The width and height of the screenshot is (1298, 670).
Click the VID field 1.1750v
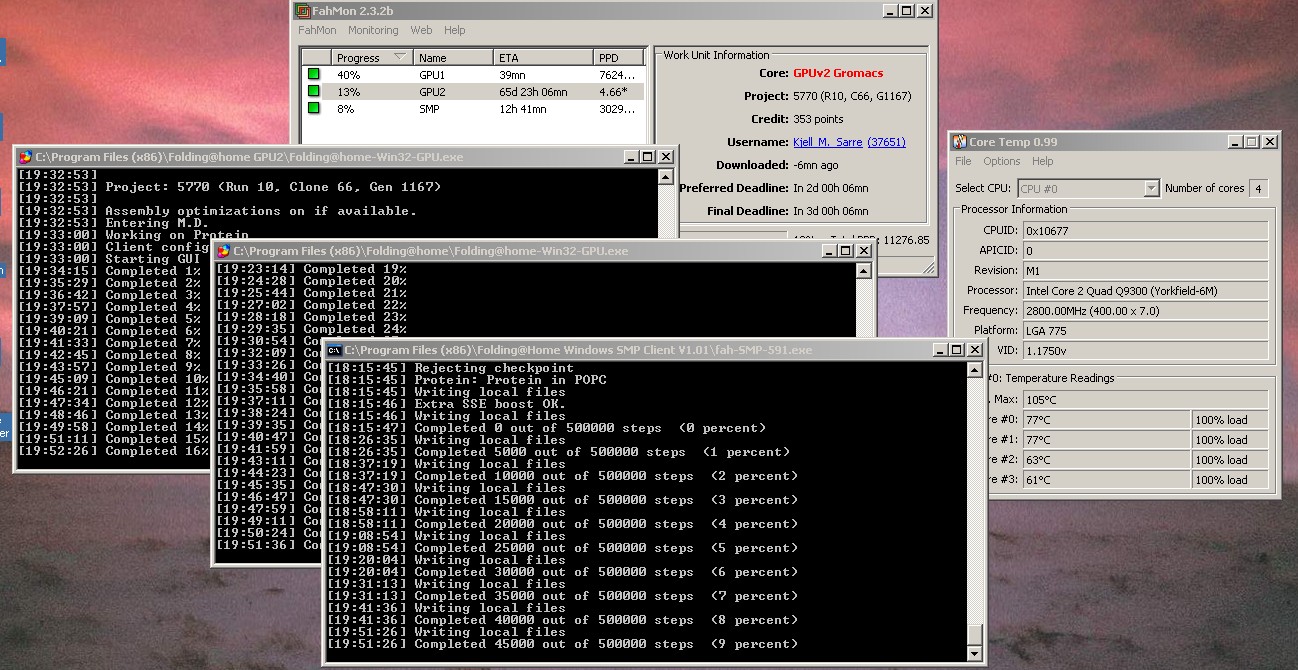click(1145, 351)
